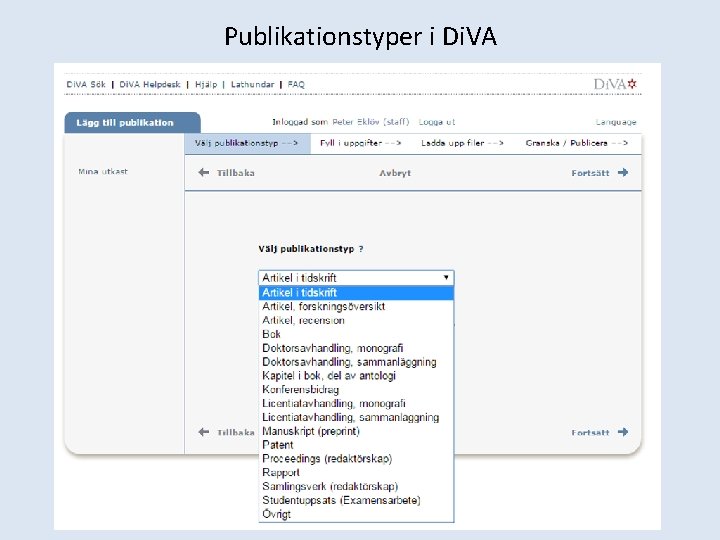
Task: Open the publication type dropdown arrow
Action: click(x=446, y=277)
